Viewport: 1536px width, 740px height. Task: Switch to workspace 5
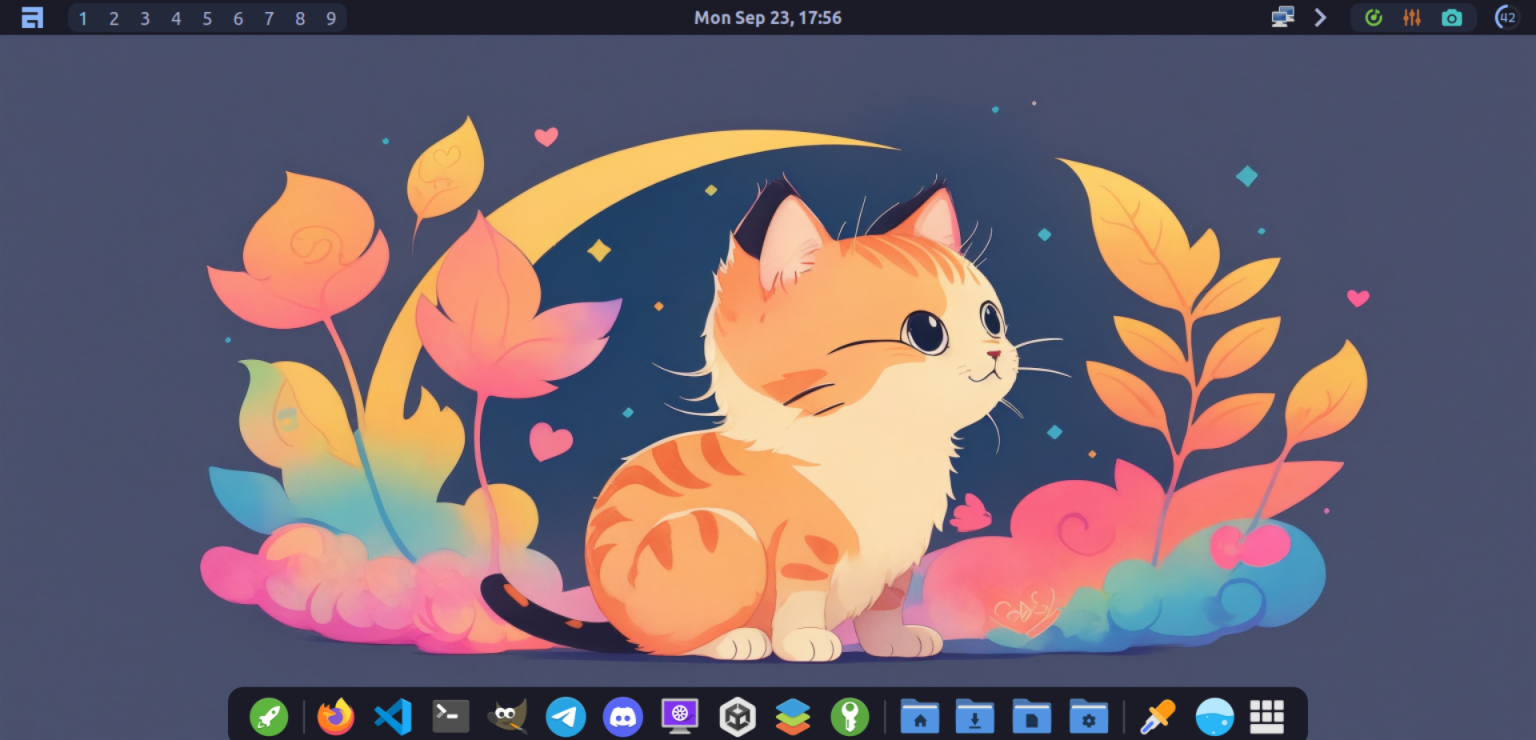pos(207,17)
